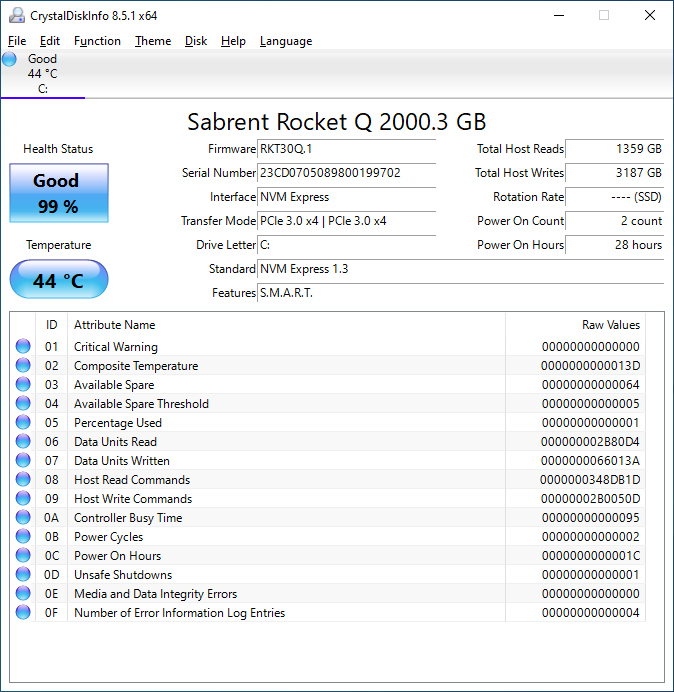The height and width of the screenshot is (692, 674).
Task: Click the status orb beside Composite Temperature
Action: [23, 366]
